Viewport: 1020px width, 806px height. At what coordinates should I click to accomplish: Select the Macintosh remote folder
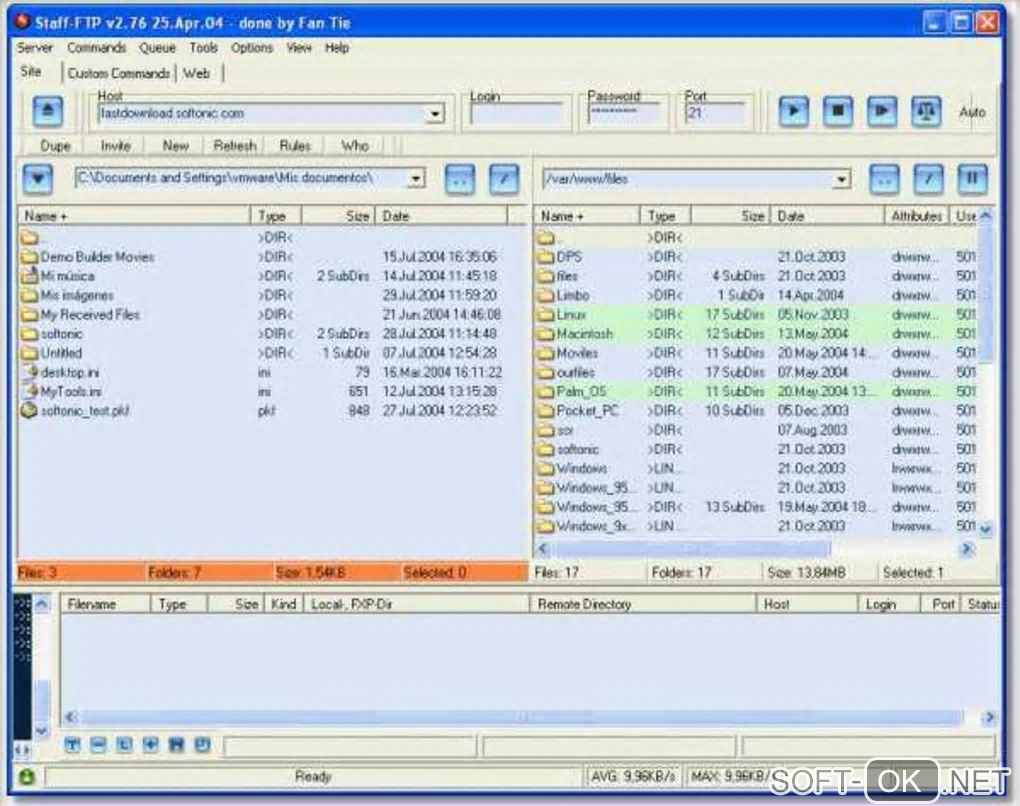584,334
